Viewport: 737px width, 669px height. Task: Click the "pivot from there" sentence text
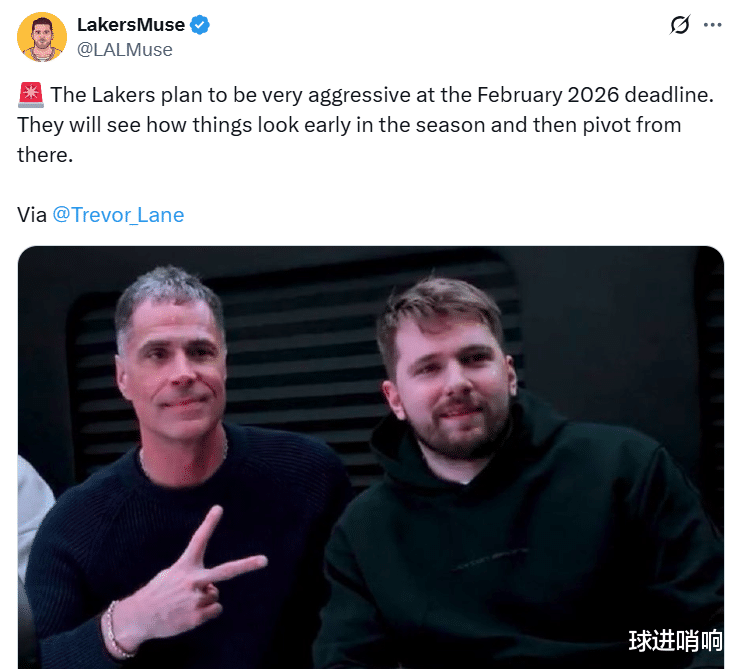tap(349, 140)
